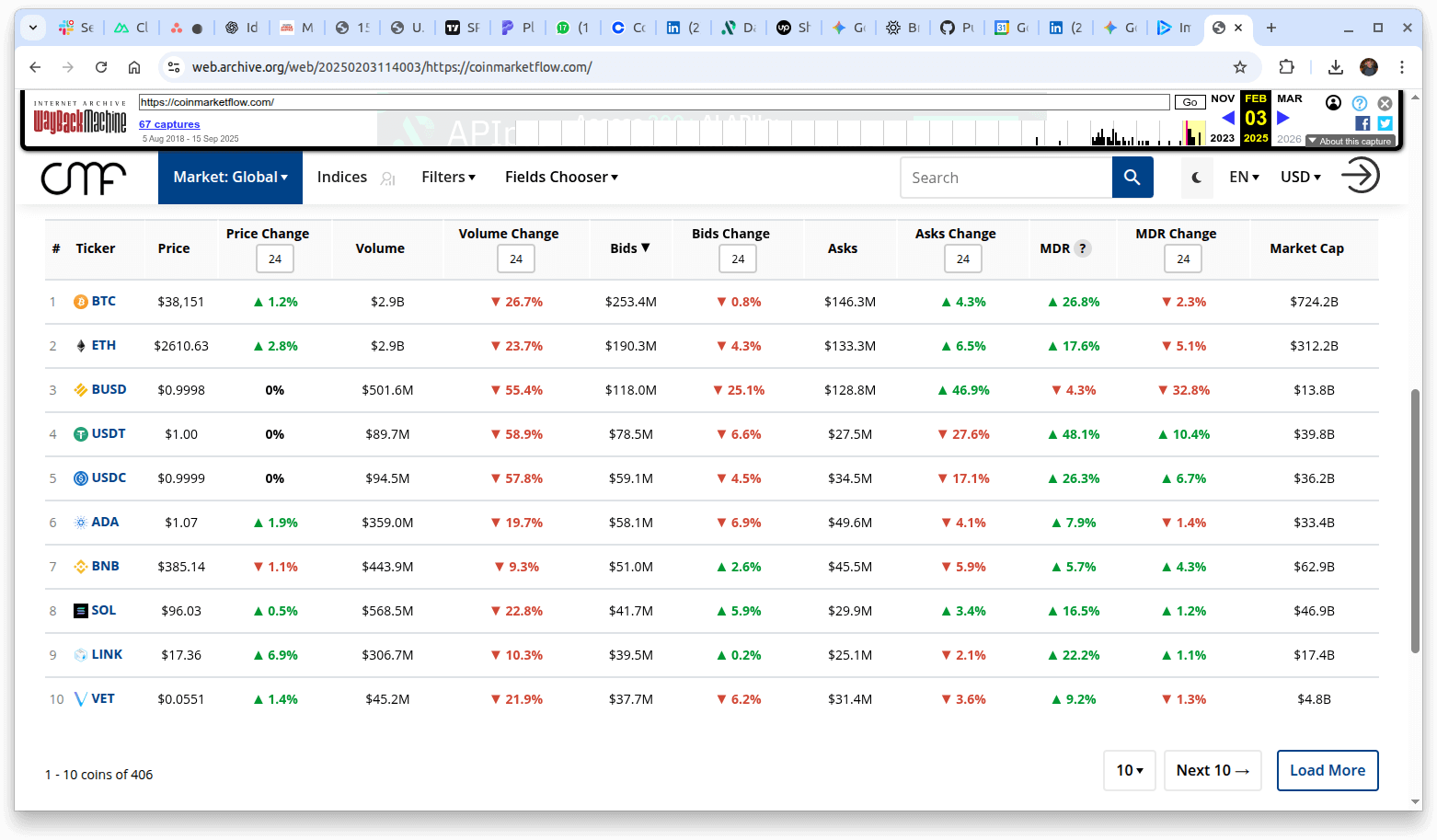Toggle Volume Change 24 period box
This screenshot has height=840, width=1437.
coord(516,259)
